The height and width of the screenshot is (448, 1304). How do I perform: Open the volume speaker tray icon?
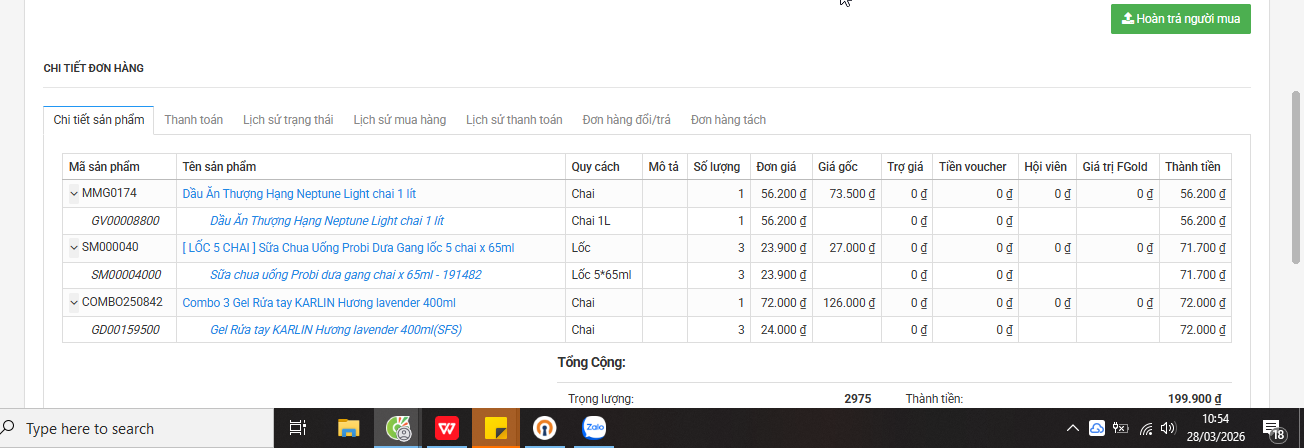(x=1168, y=428)
